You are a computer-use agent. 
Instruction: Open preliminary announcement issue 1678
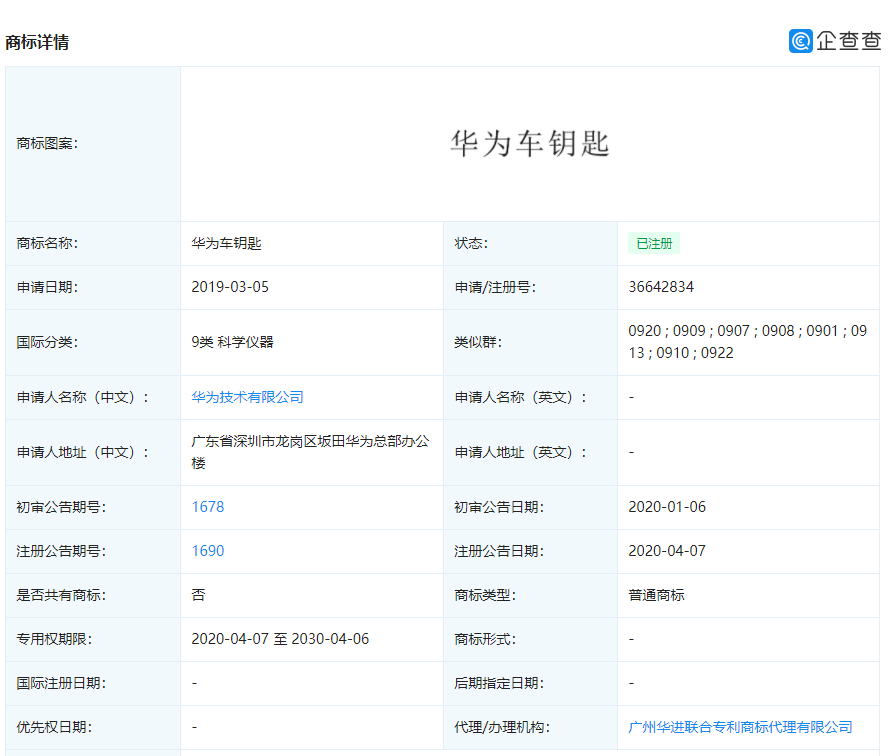pos(208,507)
